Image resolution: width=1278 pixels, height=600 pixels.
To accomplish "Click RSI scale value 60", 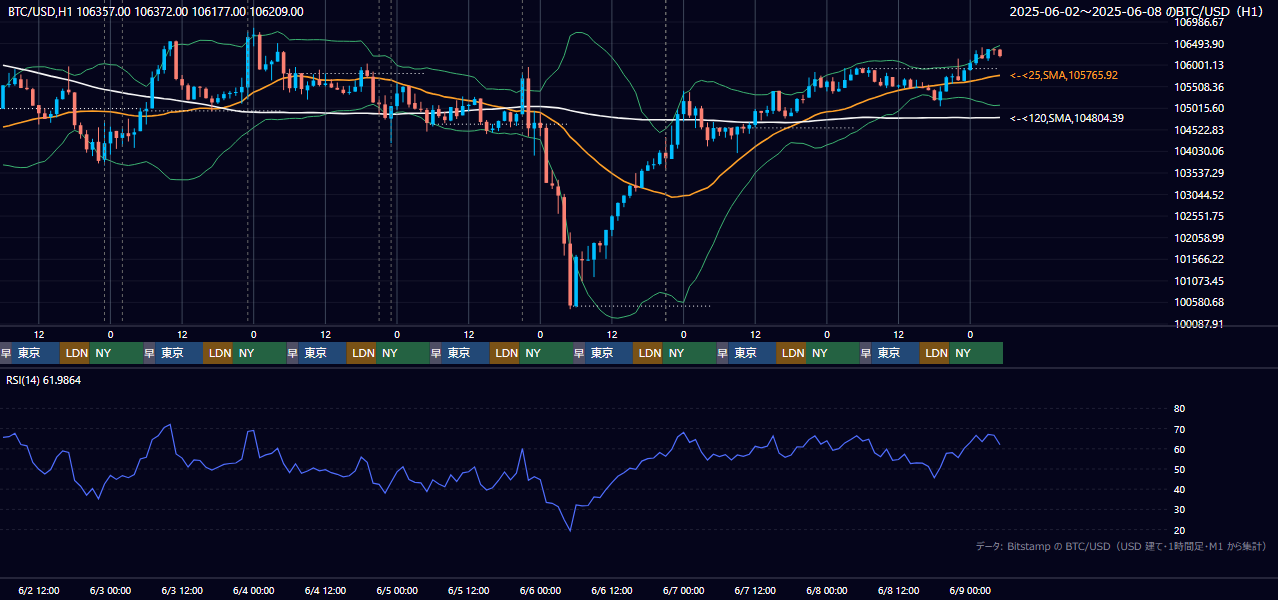I will [x=1179, y=449].
